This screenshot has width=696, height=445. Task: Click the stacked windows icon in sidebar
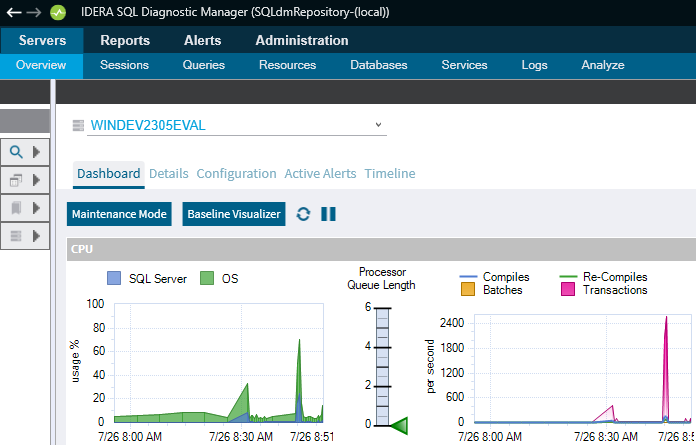coord(16,180)
